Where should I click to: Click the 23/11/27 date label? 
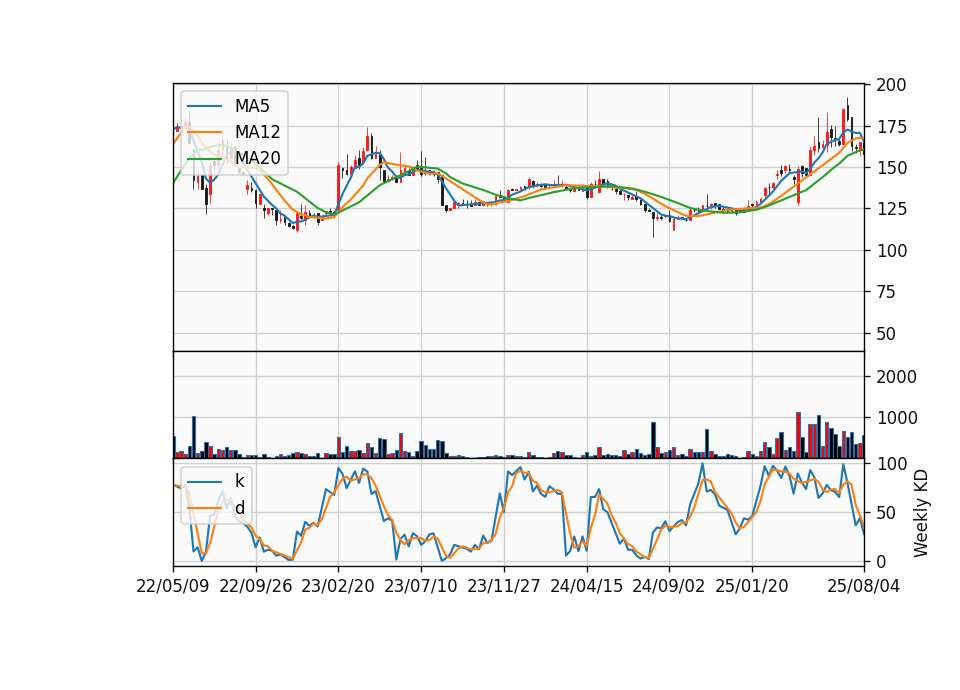click(x=504, y=586)
